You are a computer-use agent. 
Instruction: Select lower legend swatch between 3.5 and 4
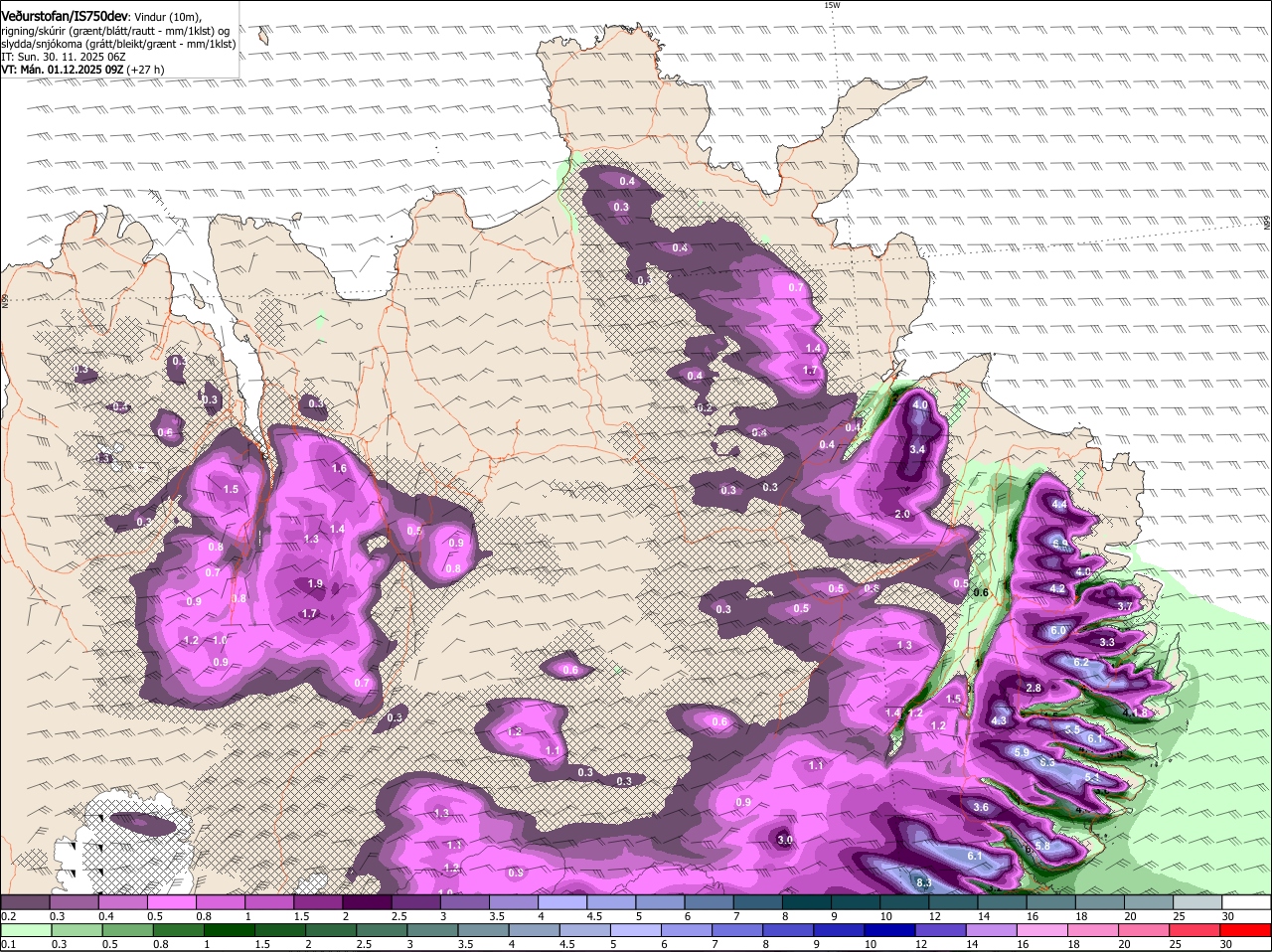coord(485,930)
